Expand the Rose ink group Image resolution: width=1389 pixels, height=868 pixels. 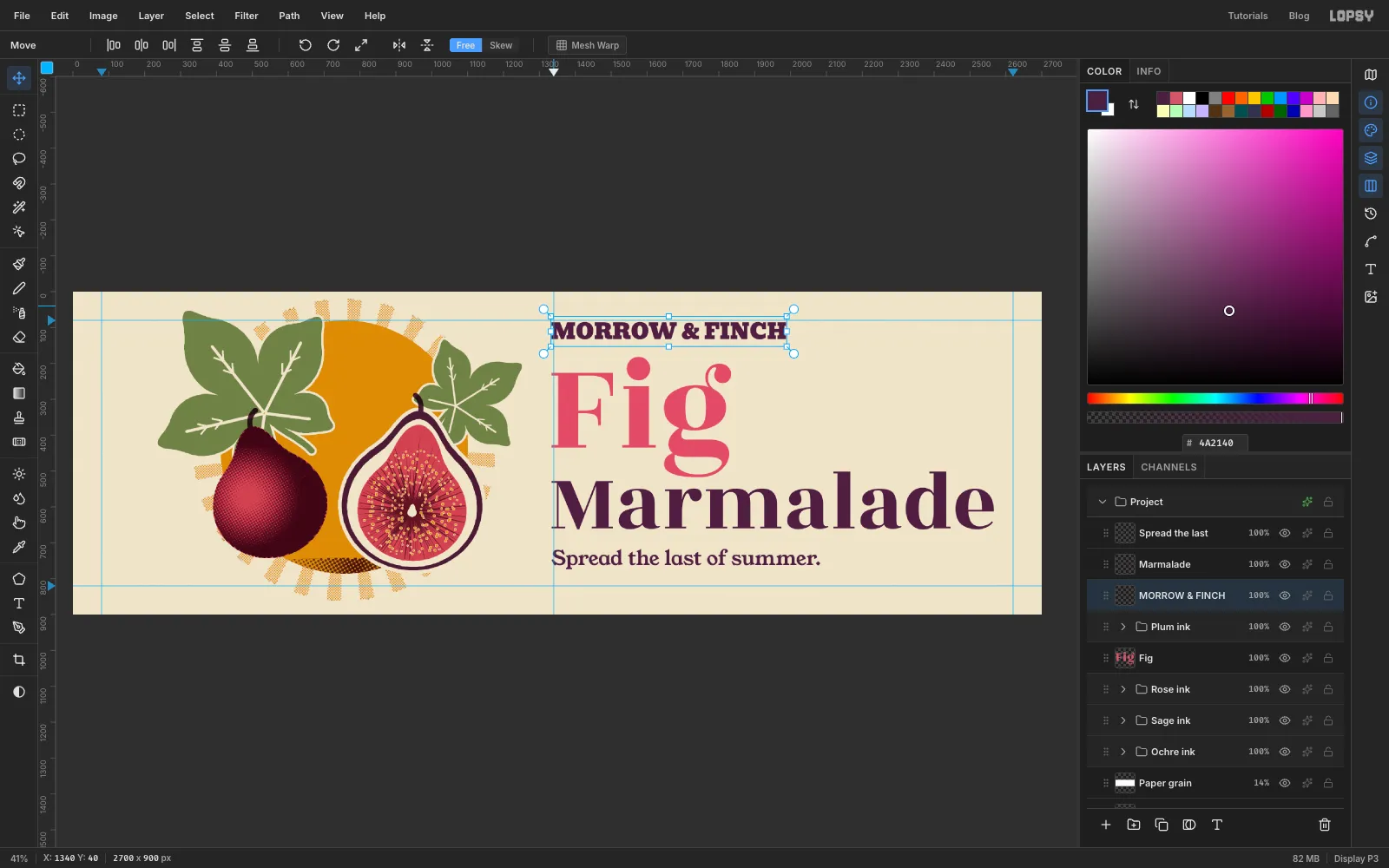(x=1123, y=689)
